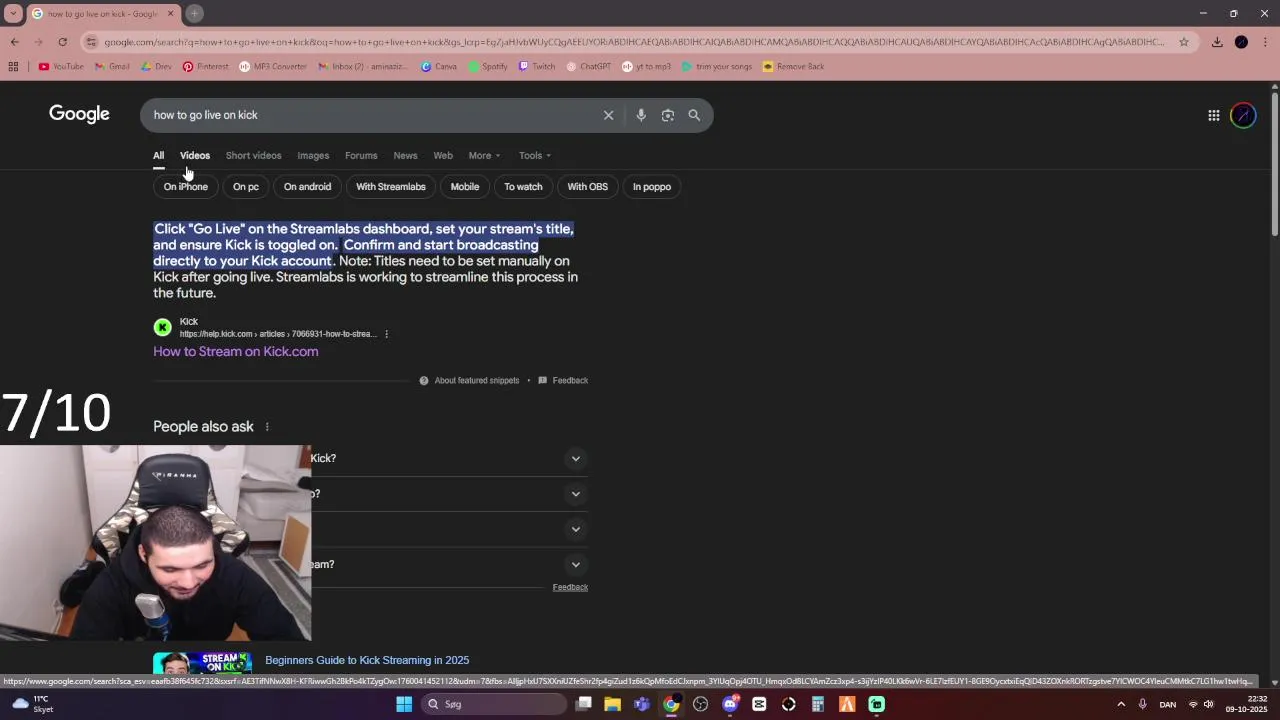Switch to the Web tab
1280x720 pixels.
(x=443, y=155)
